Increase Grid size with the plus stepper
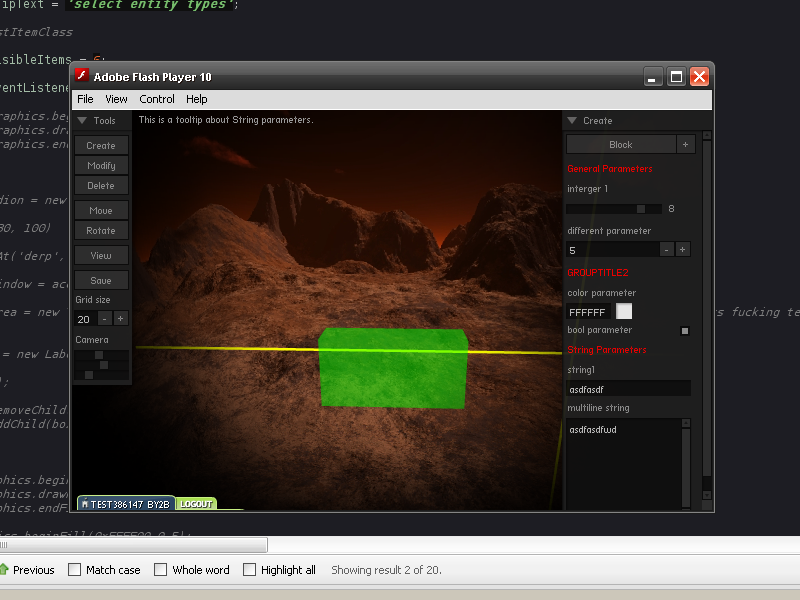The image size is (800, 600). tap(120, 318)
